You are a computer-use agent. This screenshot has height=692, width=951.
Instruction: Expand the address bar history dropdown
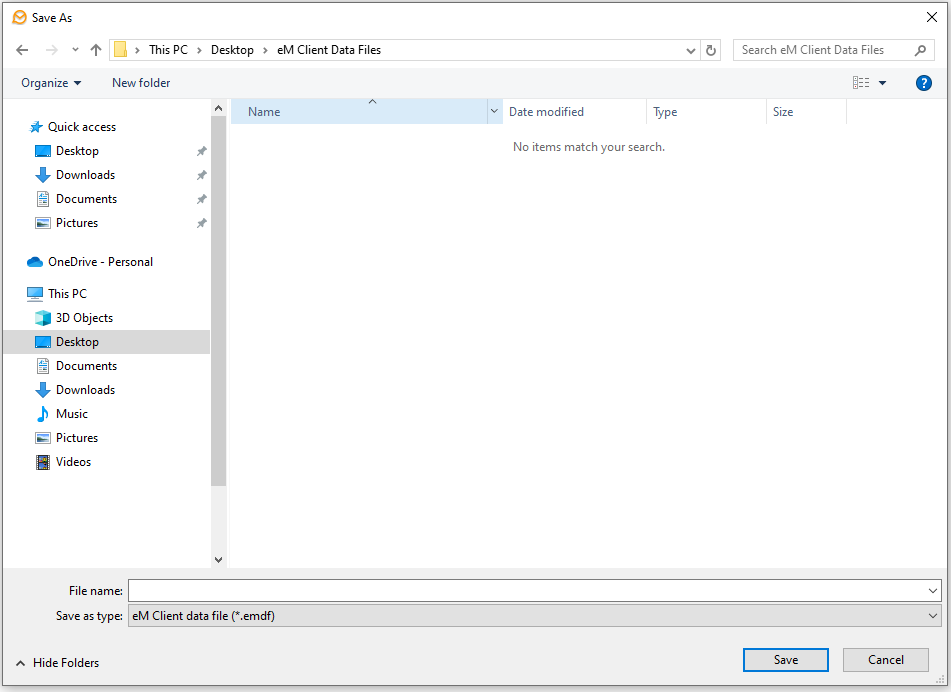(x=690, y=50)
